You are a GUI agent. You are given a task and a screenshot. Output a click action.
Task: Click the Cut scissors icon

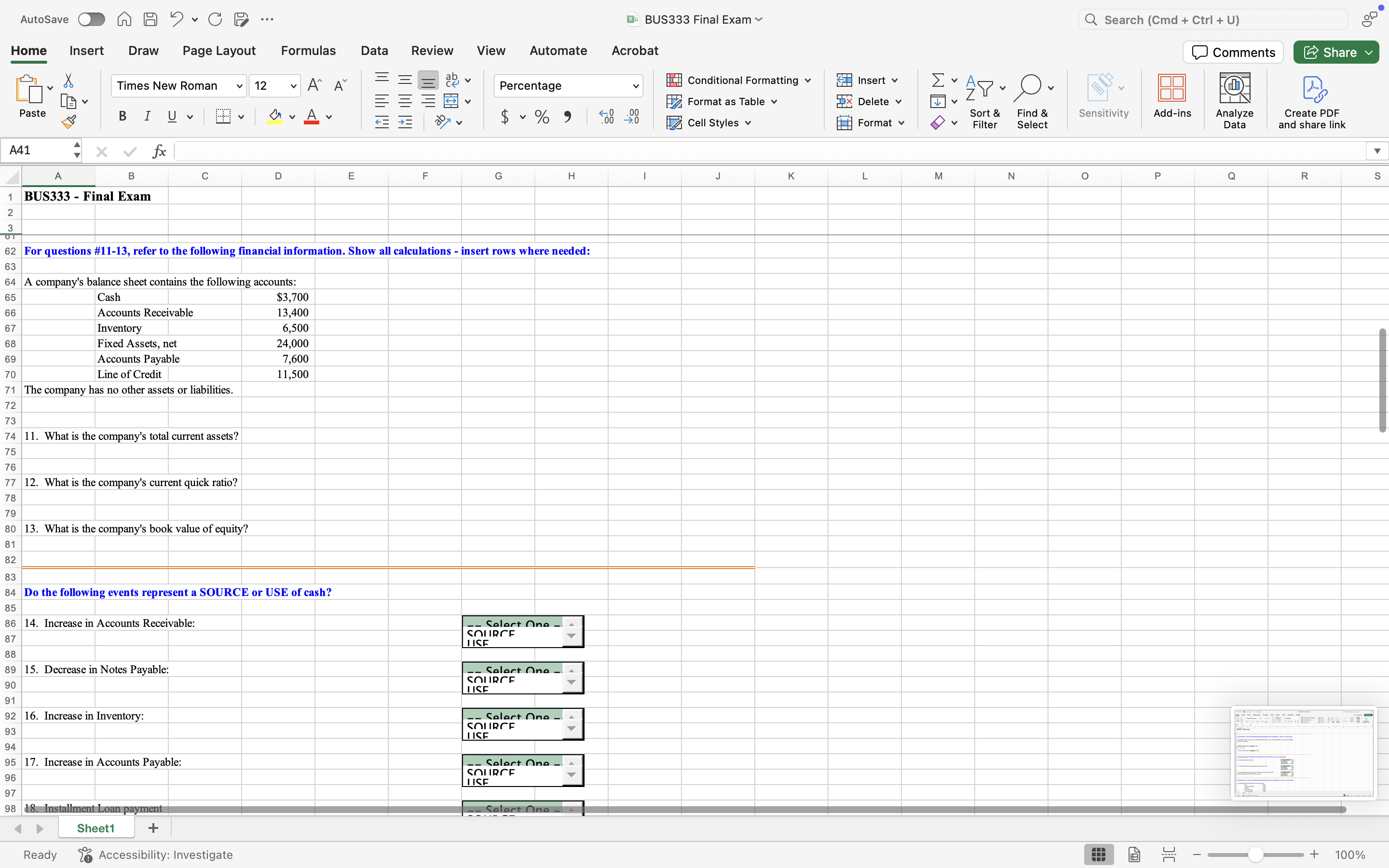point(68,81)
